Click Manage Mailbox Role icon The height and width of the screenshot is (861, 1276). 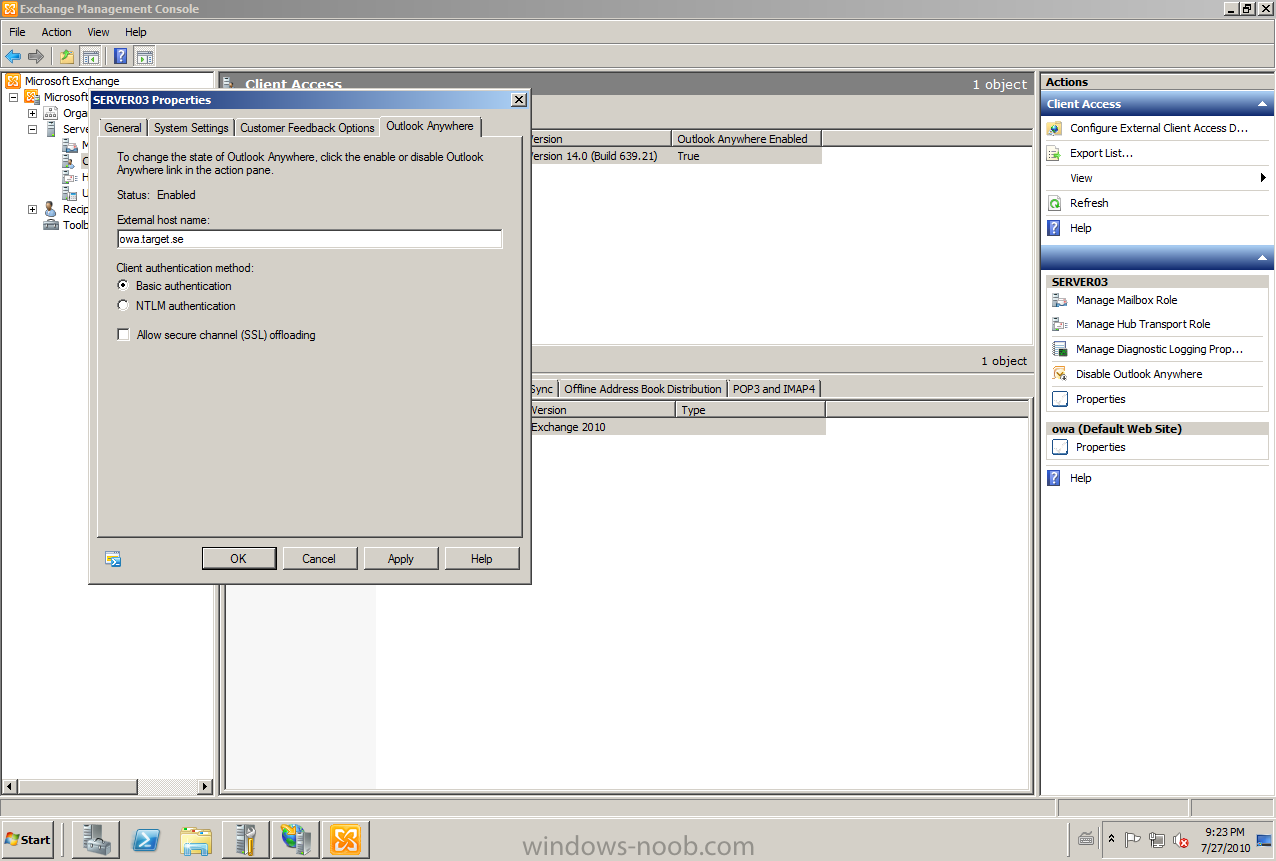click(1060, 300)
